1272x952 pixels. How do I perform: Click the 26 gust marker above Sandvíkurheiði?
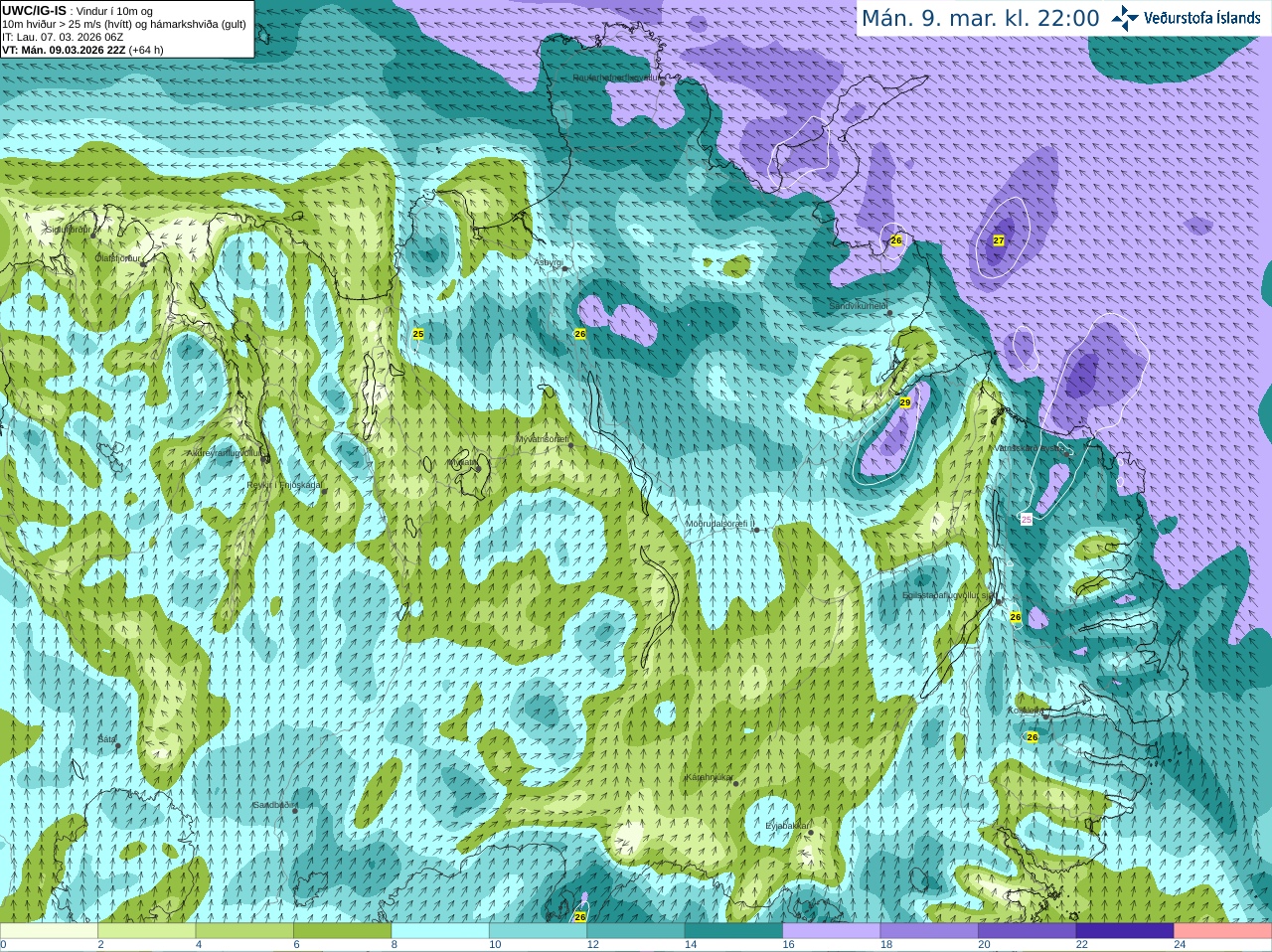(896, 240)
